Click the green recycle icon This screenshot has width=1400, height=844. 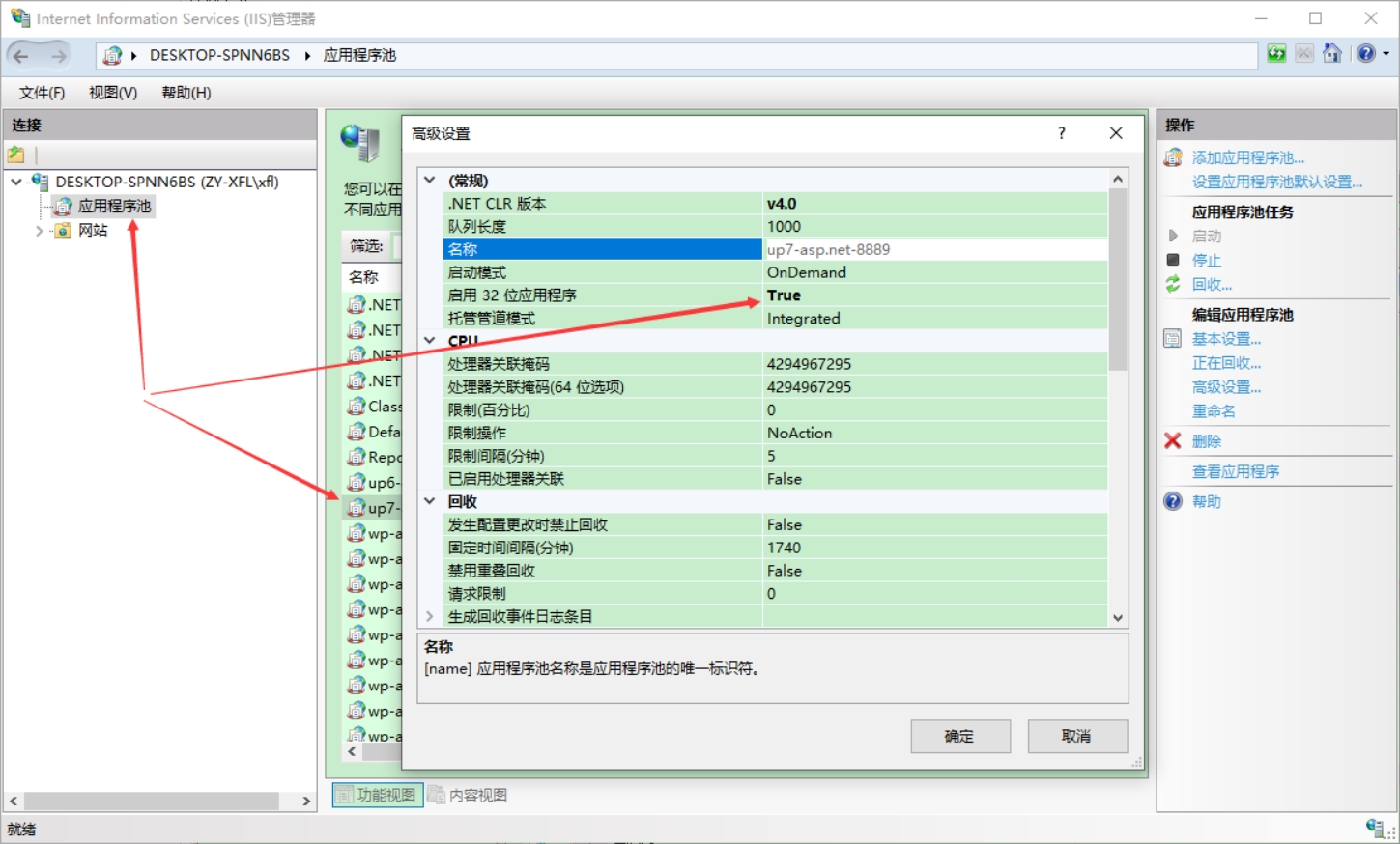(1173, 284)
